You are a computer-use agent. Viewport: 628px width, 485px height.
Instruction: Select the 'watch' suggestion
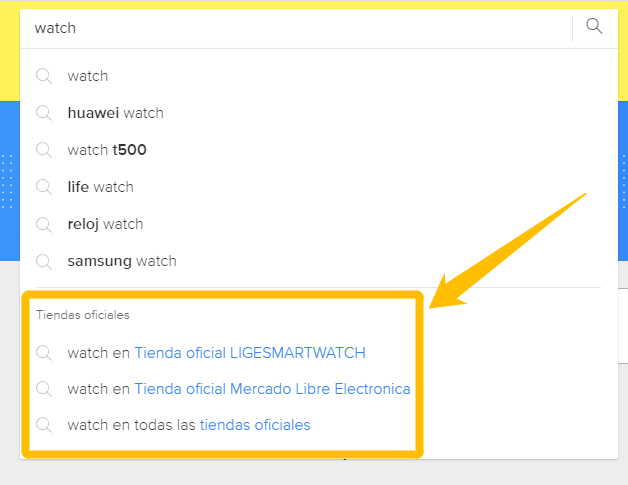[x=88, y=76]
